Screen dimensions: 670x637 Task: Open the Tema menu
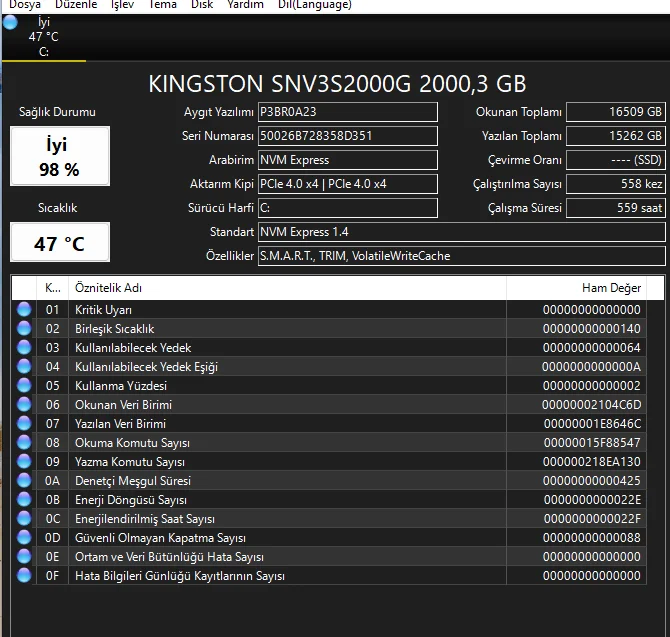[162, 5]
